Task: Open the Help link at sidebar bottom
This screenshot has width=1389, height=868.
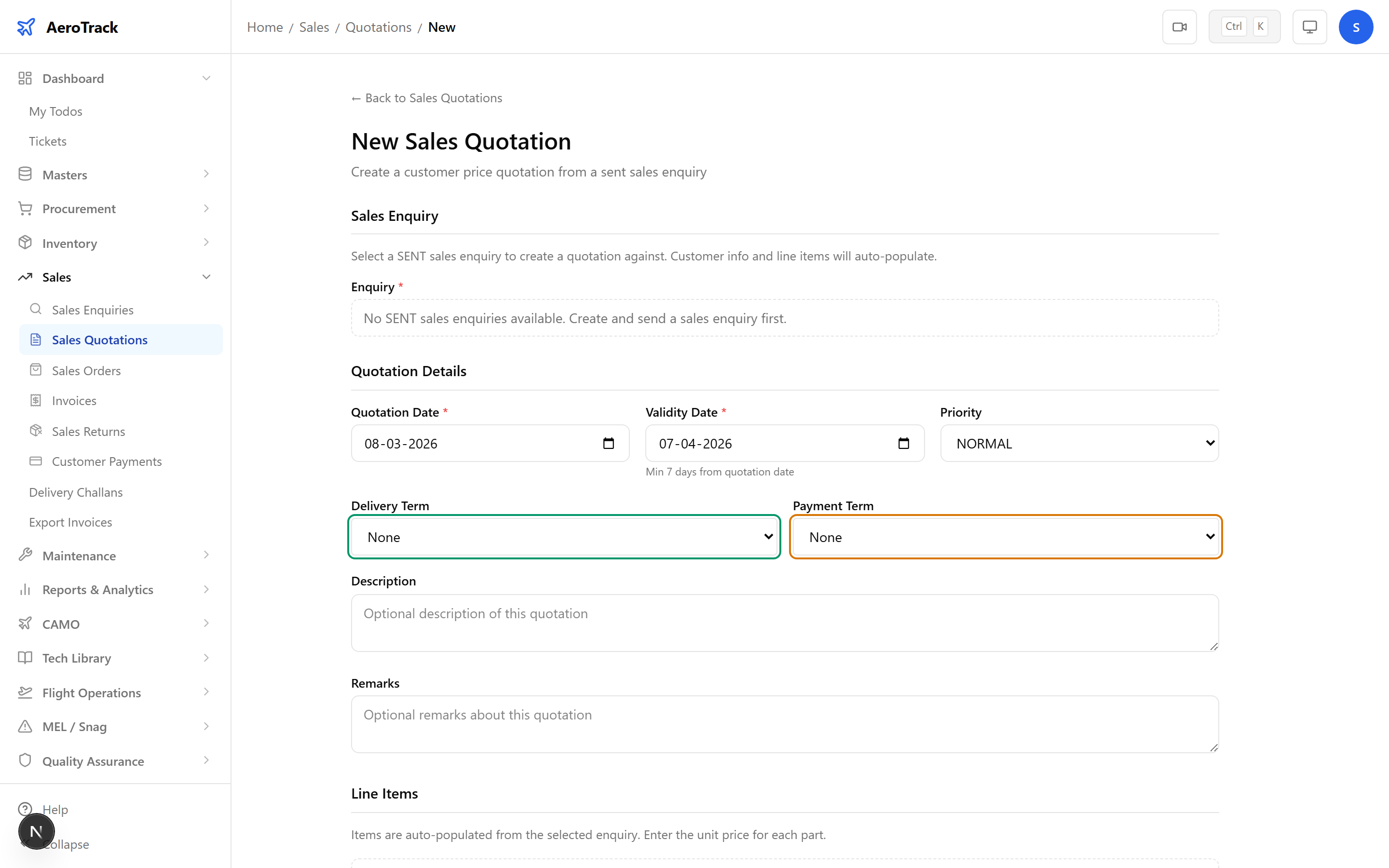Action: coord(55,809)
